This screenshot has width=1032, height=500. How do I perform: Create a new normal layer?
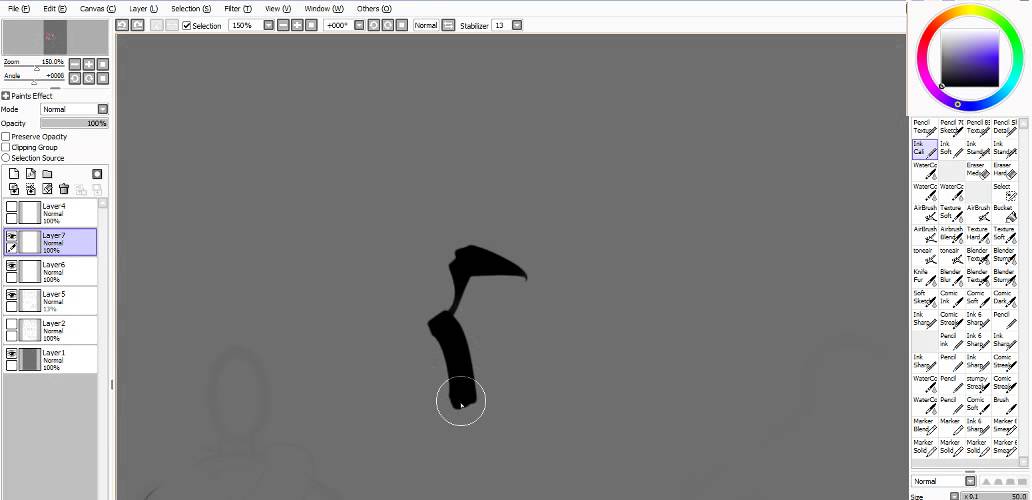click(14, 174)
